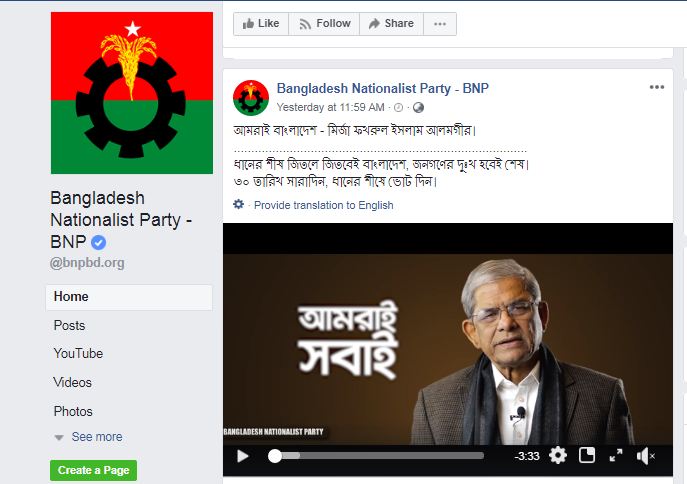This screenshot has height=484, width=687.
Task: Expand See more in sidebar
Action: coord(96,437)
